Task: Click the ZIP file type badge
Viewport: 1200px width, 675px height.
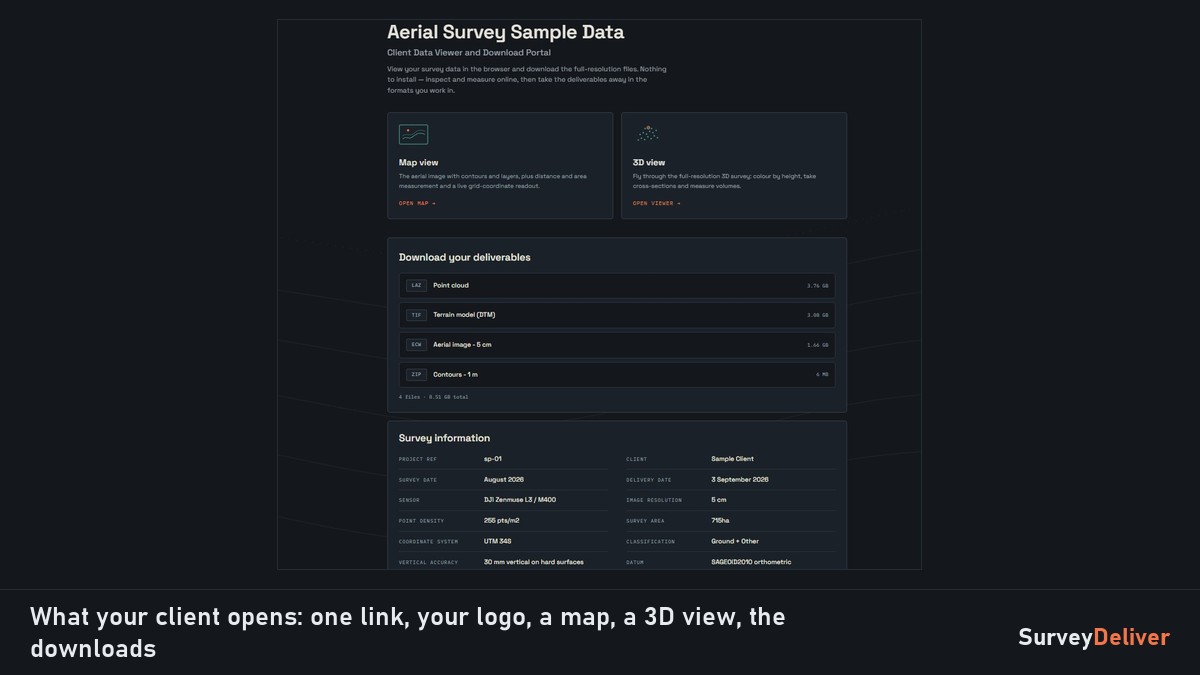Action: (x=416, y=374)
